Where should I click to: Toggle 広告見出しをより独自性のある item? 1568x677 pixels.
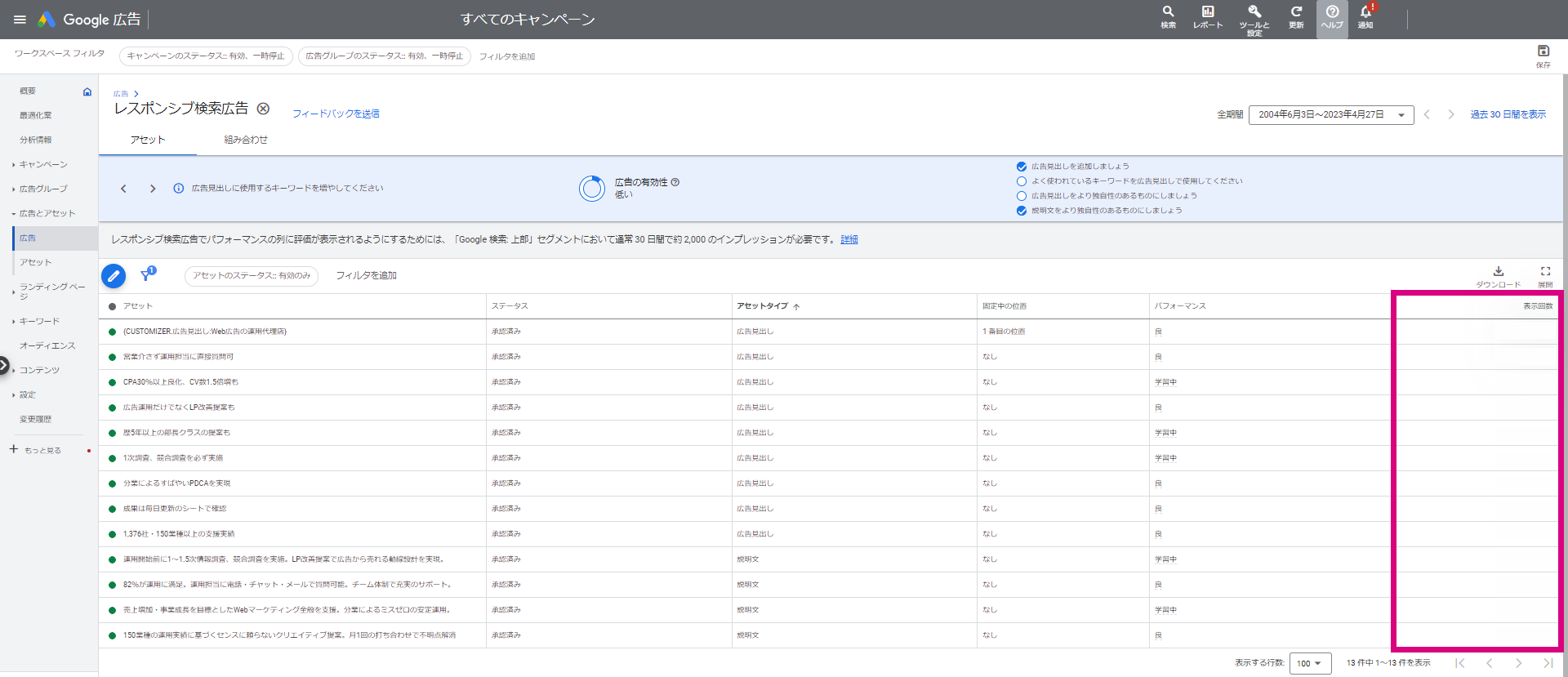click(x=1022, y=196)
